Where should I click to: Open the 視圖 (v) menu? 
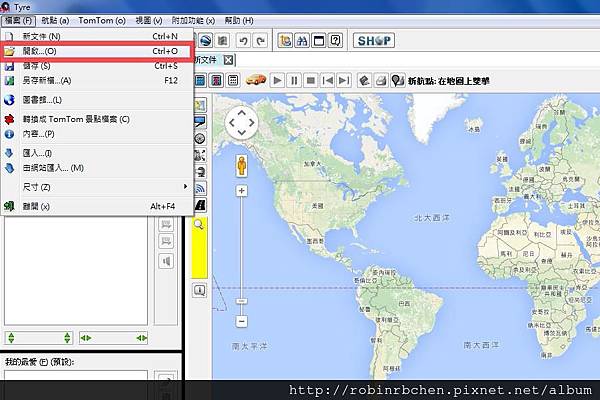point(148,20)
